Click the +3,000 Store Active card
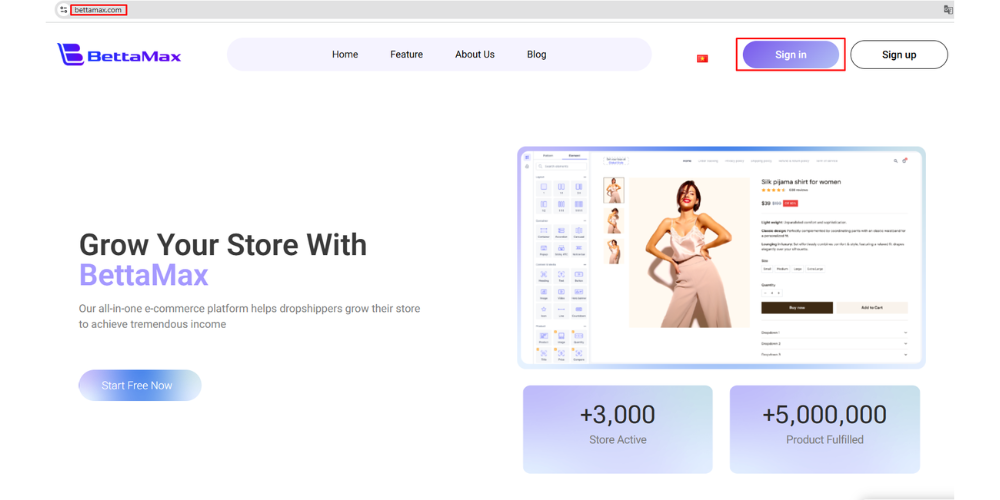 617,429
